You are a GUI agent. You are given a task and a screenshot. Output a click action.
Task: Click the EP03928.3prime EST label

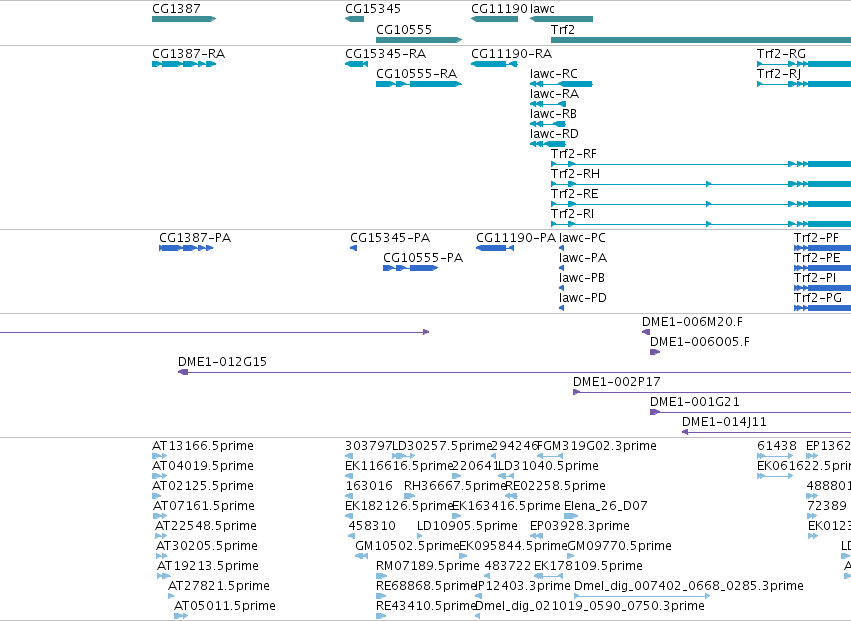[580, 527]
